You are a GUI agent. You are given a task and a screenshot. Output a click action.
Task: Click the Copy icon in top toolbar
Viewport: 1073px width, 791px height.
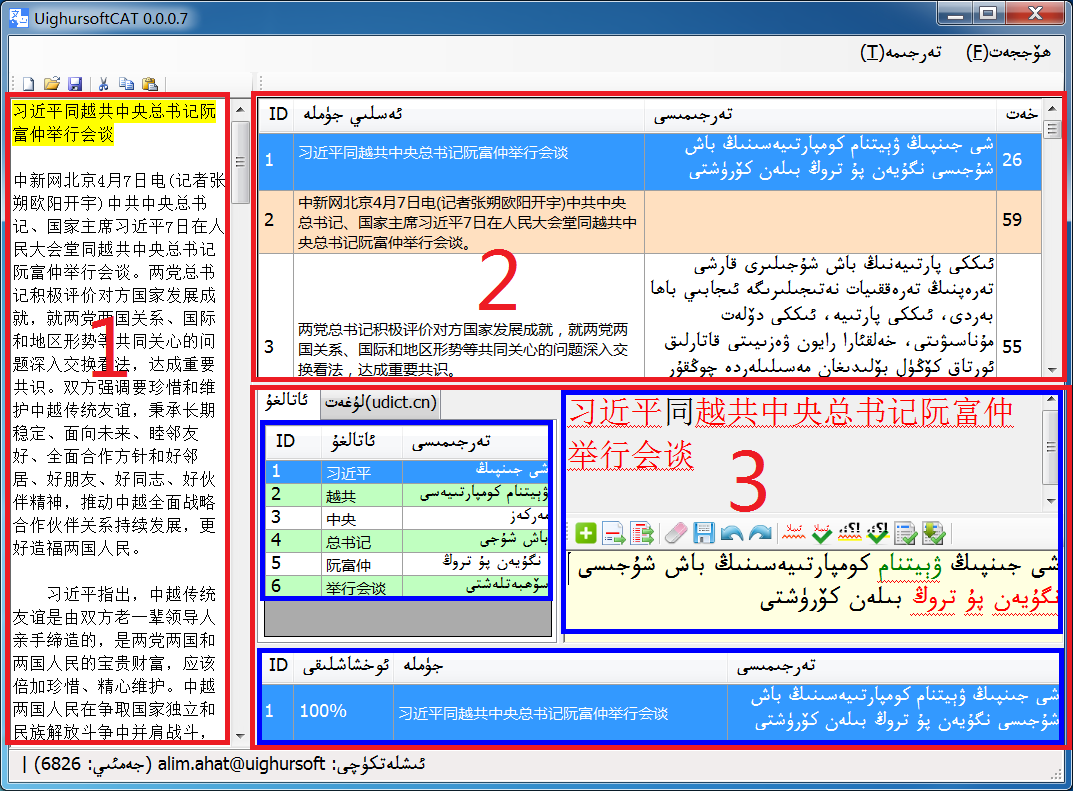(x=127, y=83)
